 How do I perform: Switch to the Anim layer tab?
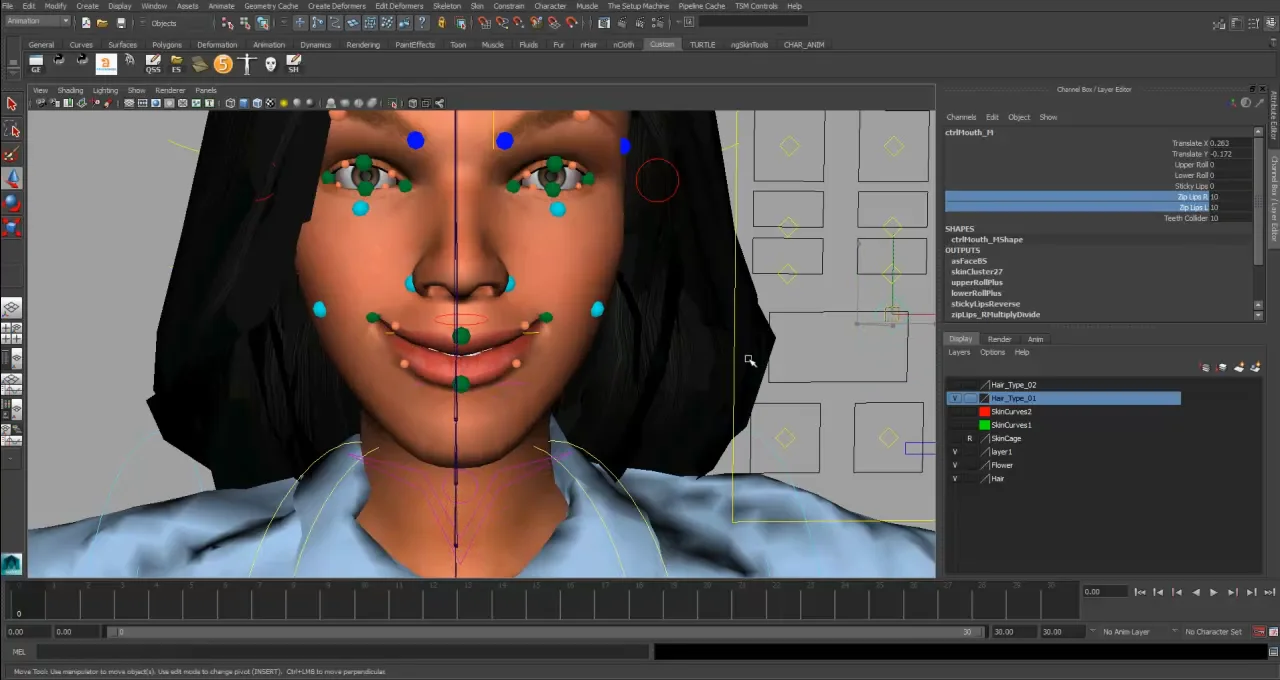coord(1035,339)
